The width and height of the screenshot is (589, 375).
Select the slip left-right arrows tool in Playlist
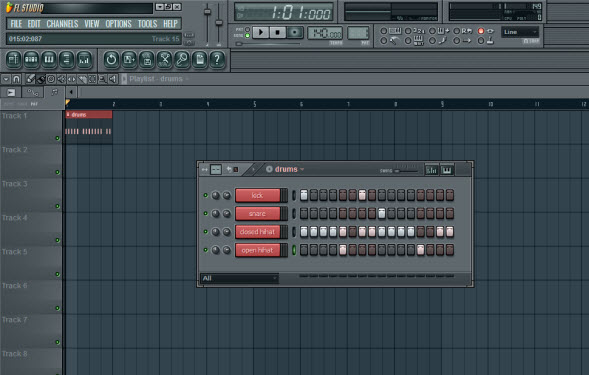coord(71,79)
